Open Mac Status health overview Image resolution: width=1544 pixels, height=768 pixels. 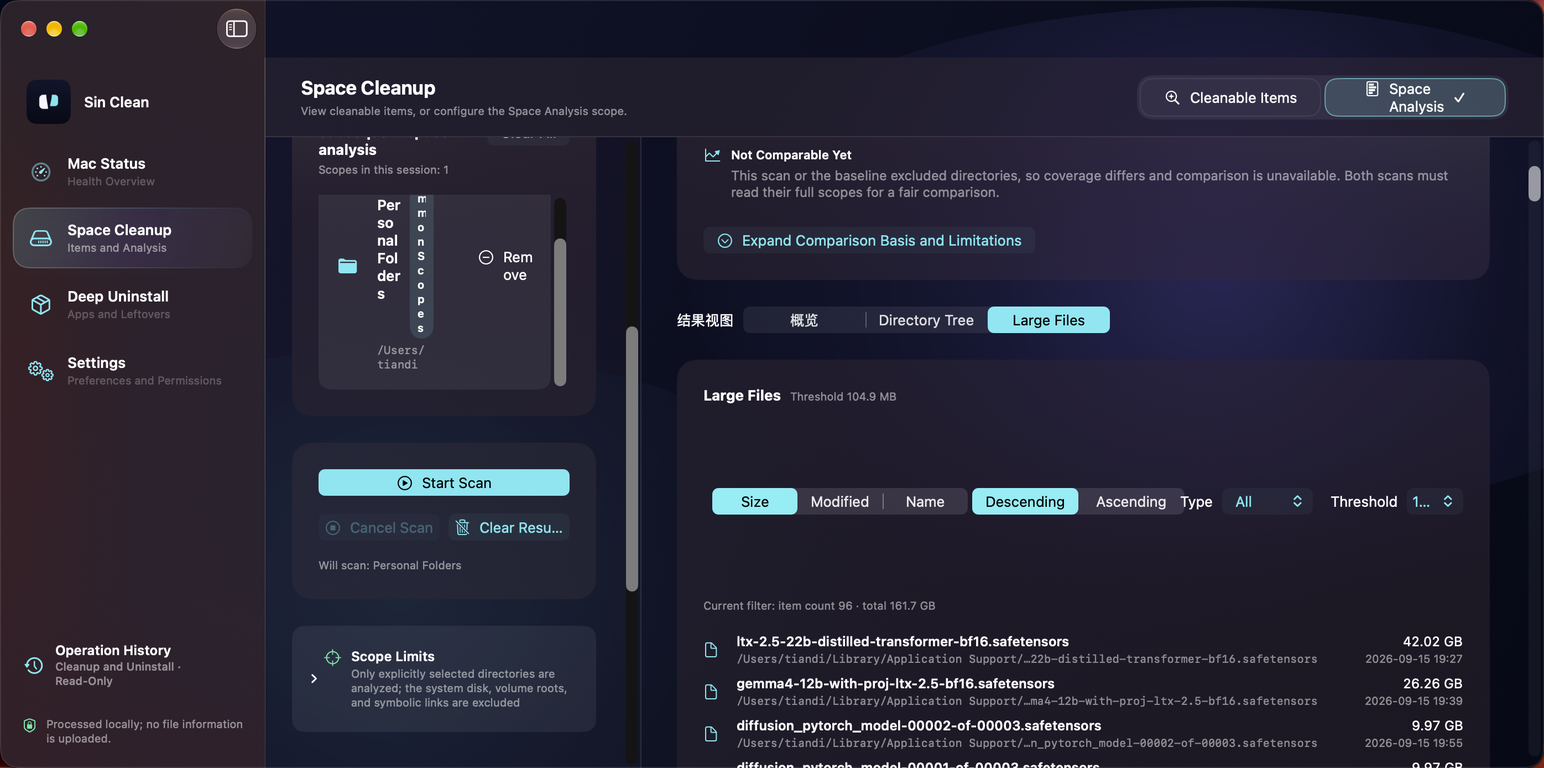pos(132,172)
